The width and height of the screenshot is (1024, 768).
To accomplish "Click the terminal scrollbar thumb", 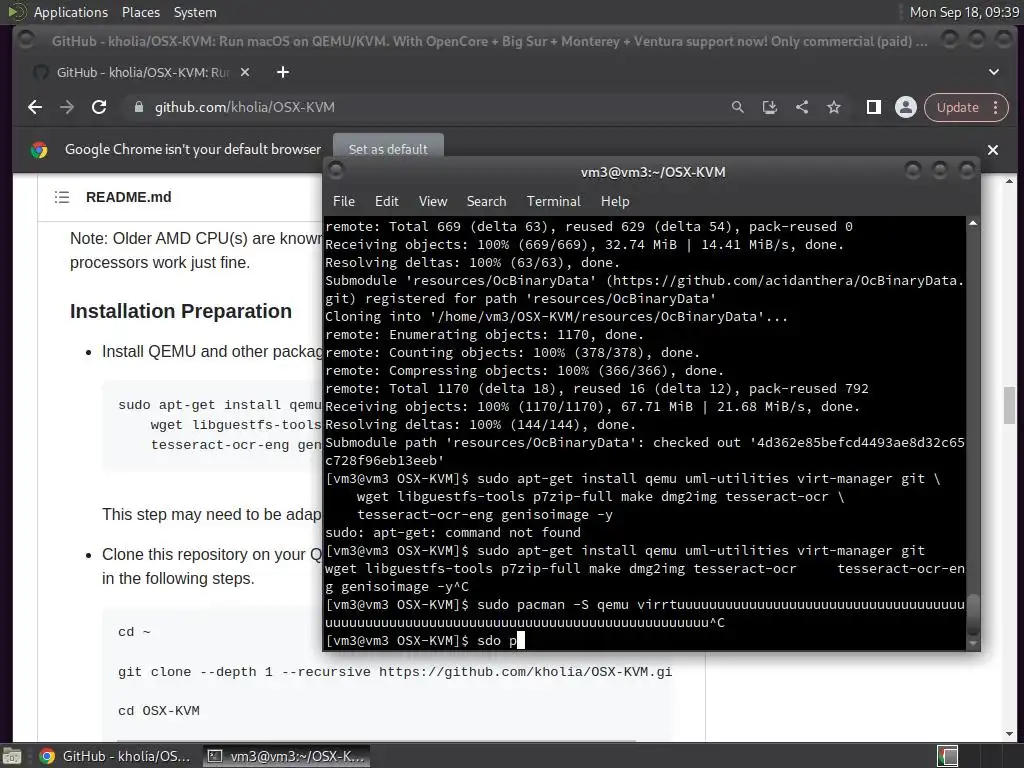I will point(973,614).
